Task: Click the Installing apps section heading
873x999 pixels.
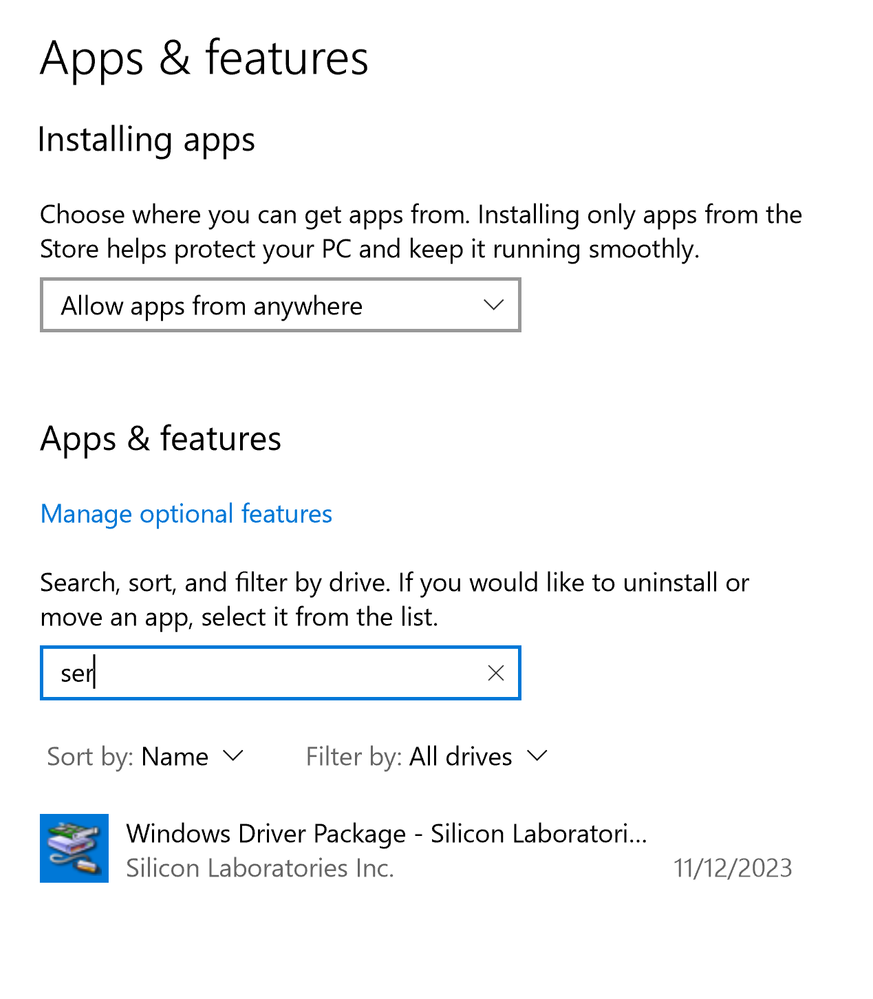Action: pyautogui.click(x=146, y=139)
